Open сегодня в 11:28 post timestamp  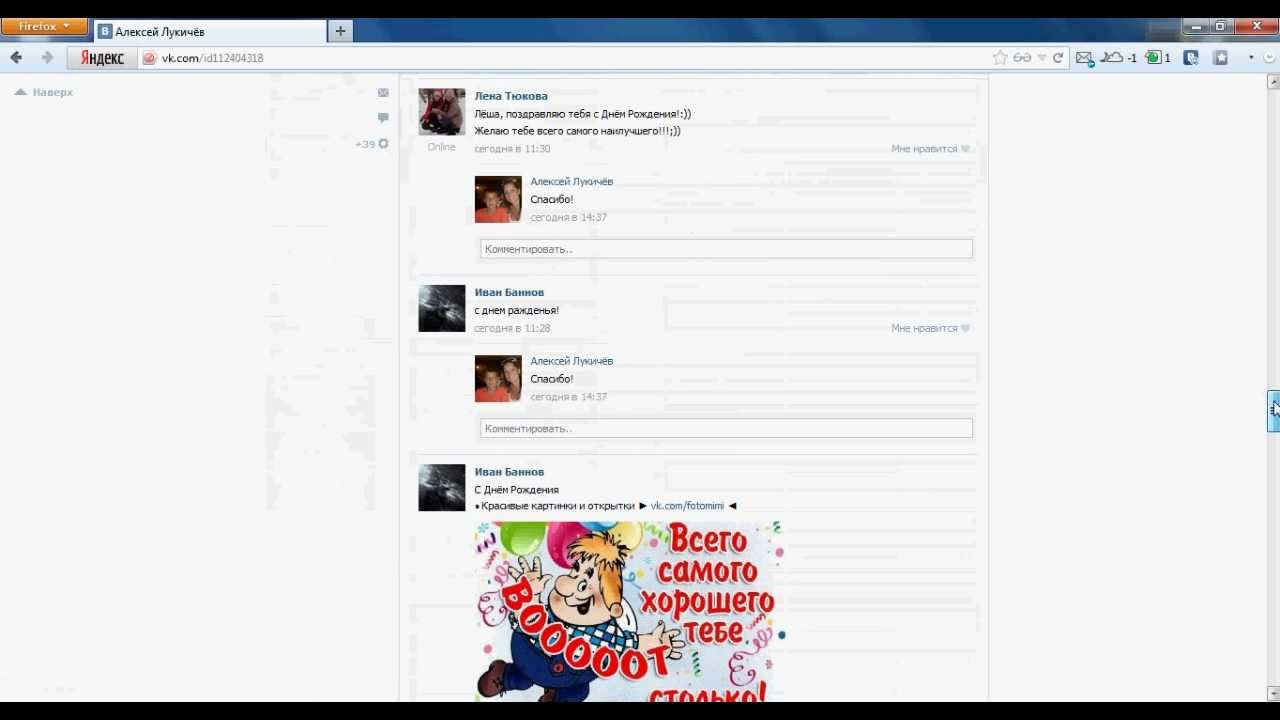pos(512,328)
